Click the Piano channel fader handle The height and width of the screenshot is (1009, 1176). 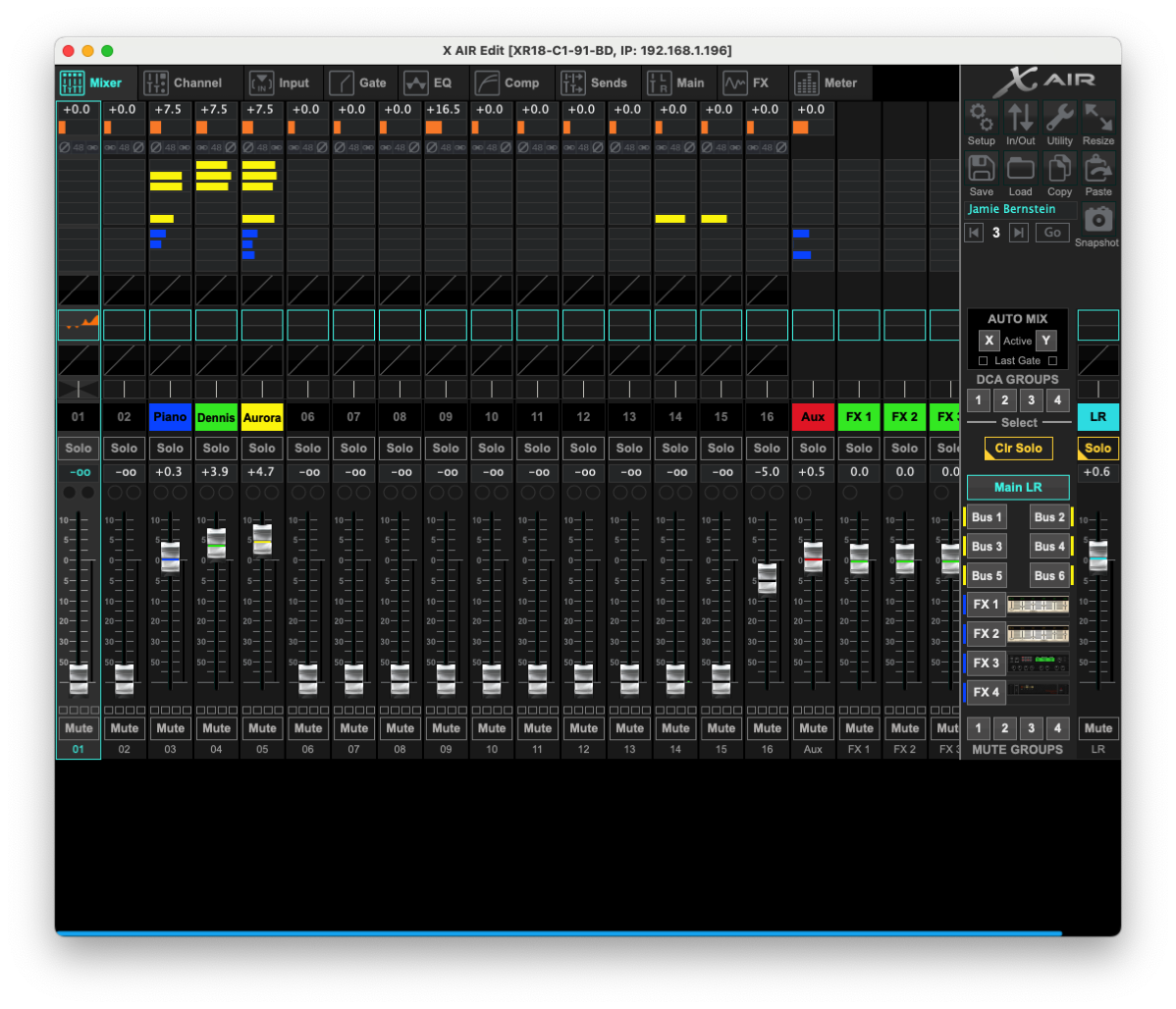pos(170,558)
